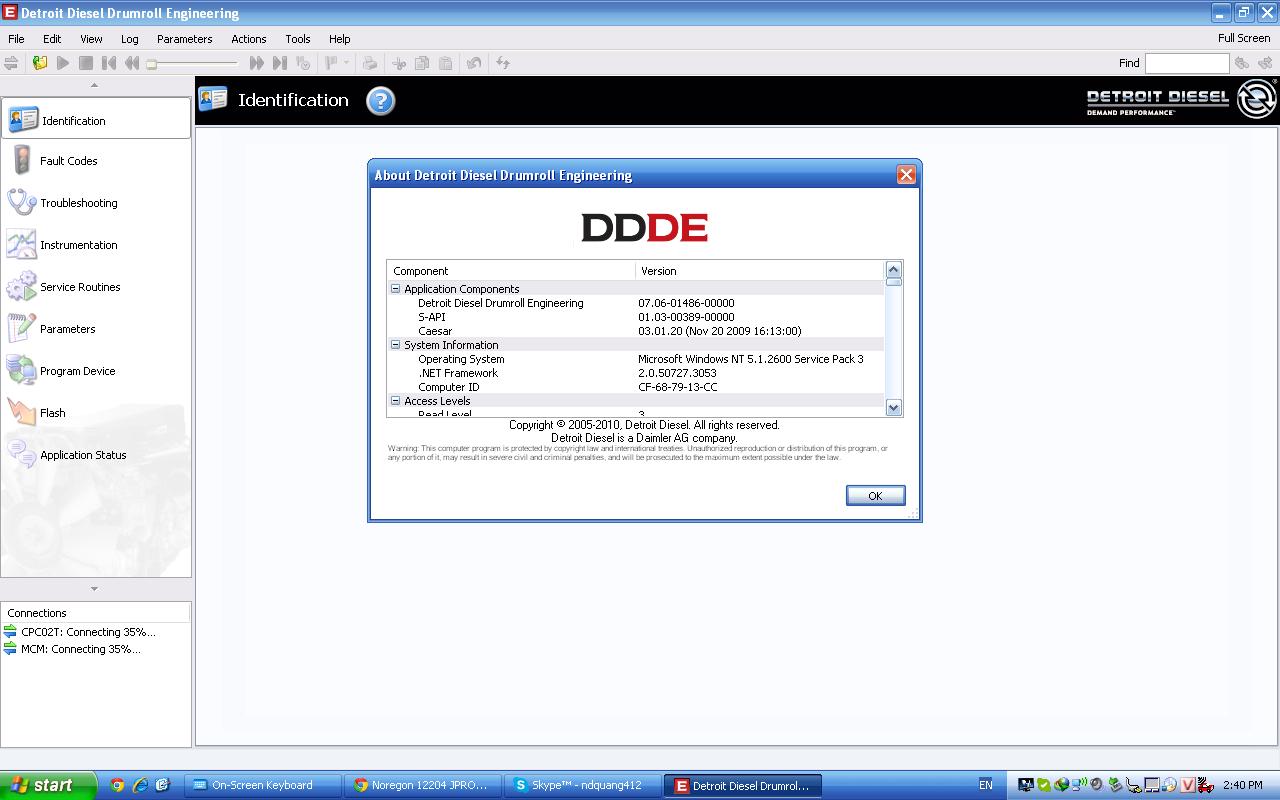Select the Troubleshooting stethoscope icon
This screenshot has width=1280, height=800.
(x=22, y=202)
